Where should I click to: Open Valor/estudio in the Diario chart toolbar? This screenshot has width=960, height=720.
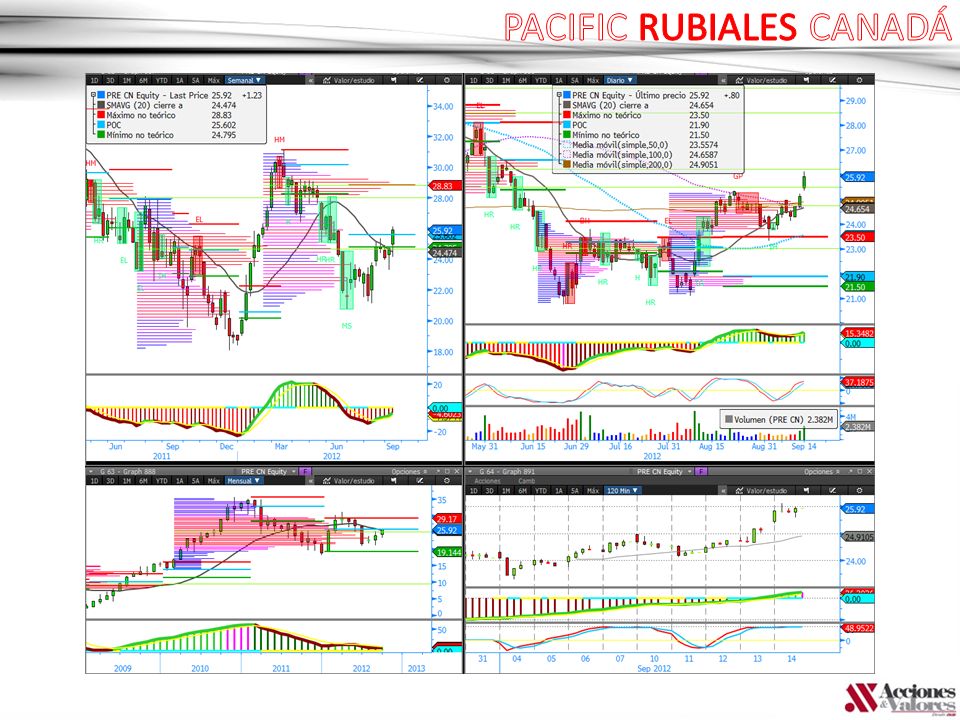coord(761,80)
